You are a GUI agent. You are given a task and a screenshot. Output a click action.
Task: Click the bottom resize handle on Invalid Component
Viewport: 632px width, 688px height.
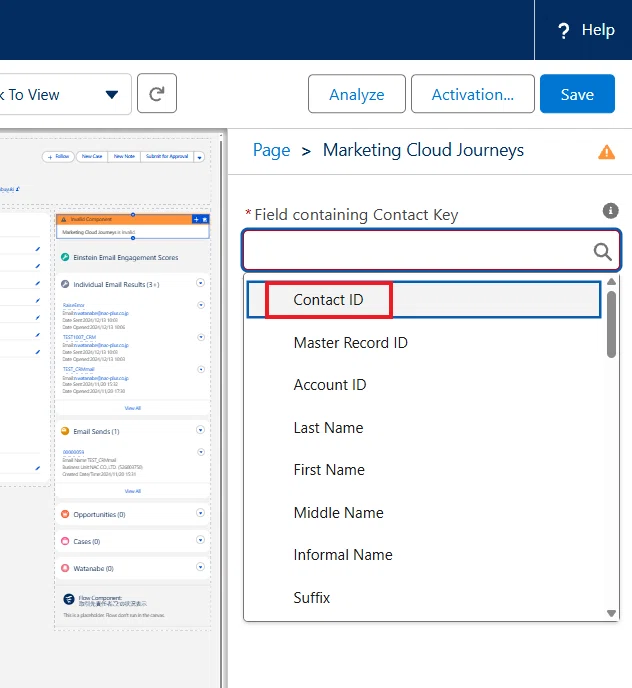(133, 238)
